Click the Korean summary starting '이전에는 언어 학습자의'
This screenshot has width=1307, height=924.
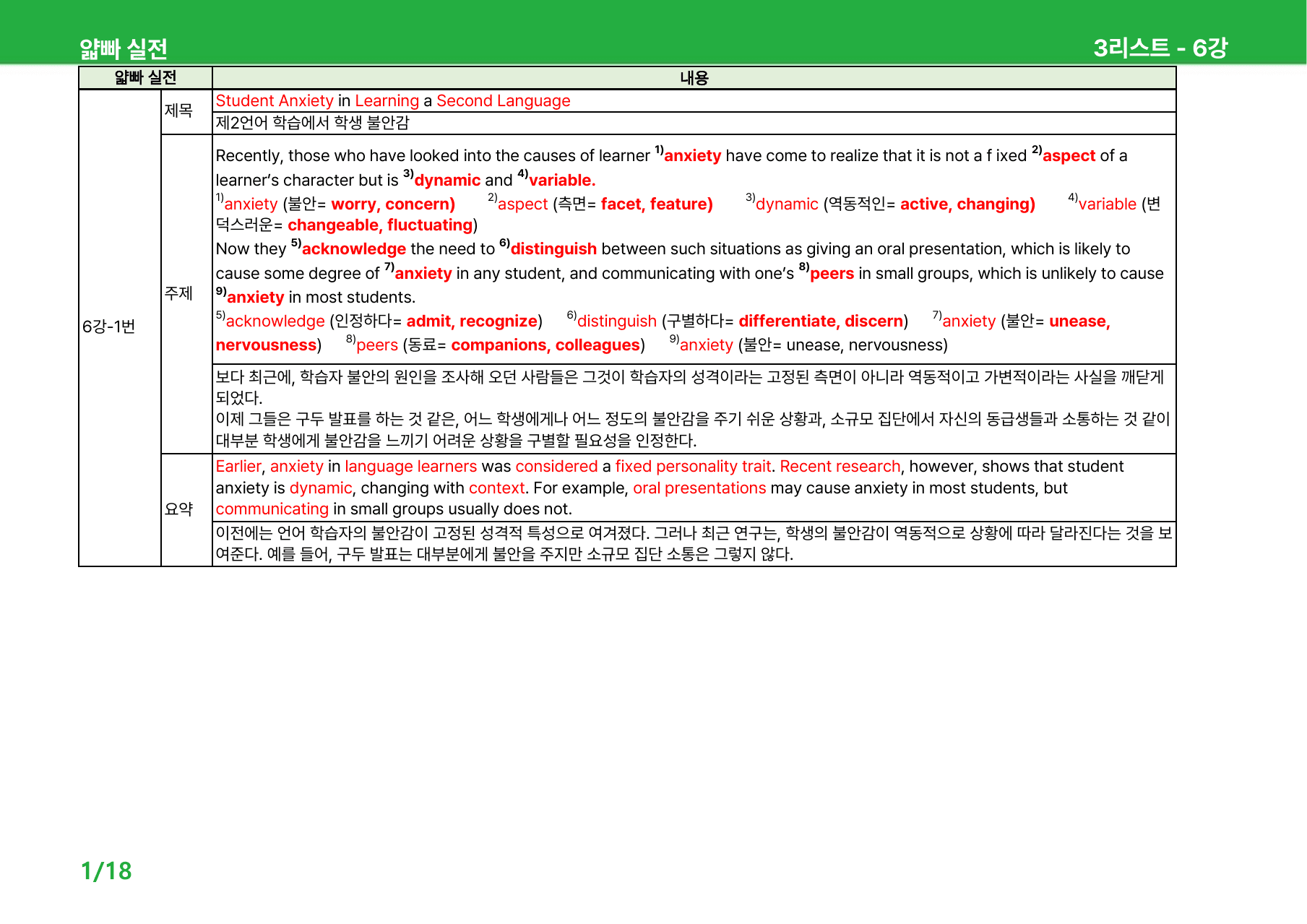[694, 544]
